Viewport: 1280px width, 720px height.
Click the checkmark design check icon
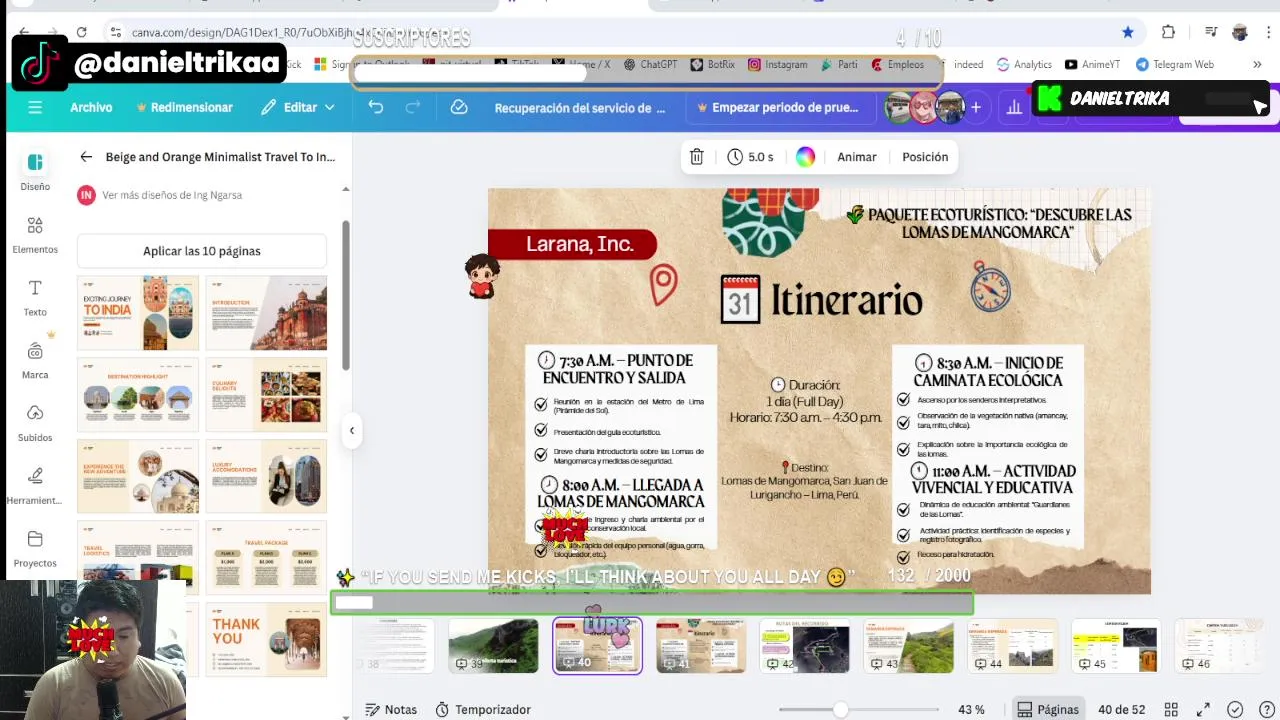[1236, 709]
